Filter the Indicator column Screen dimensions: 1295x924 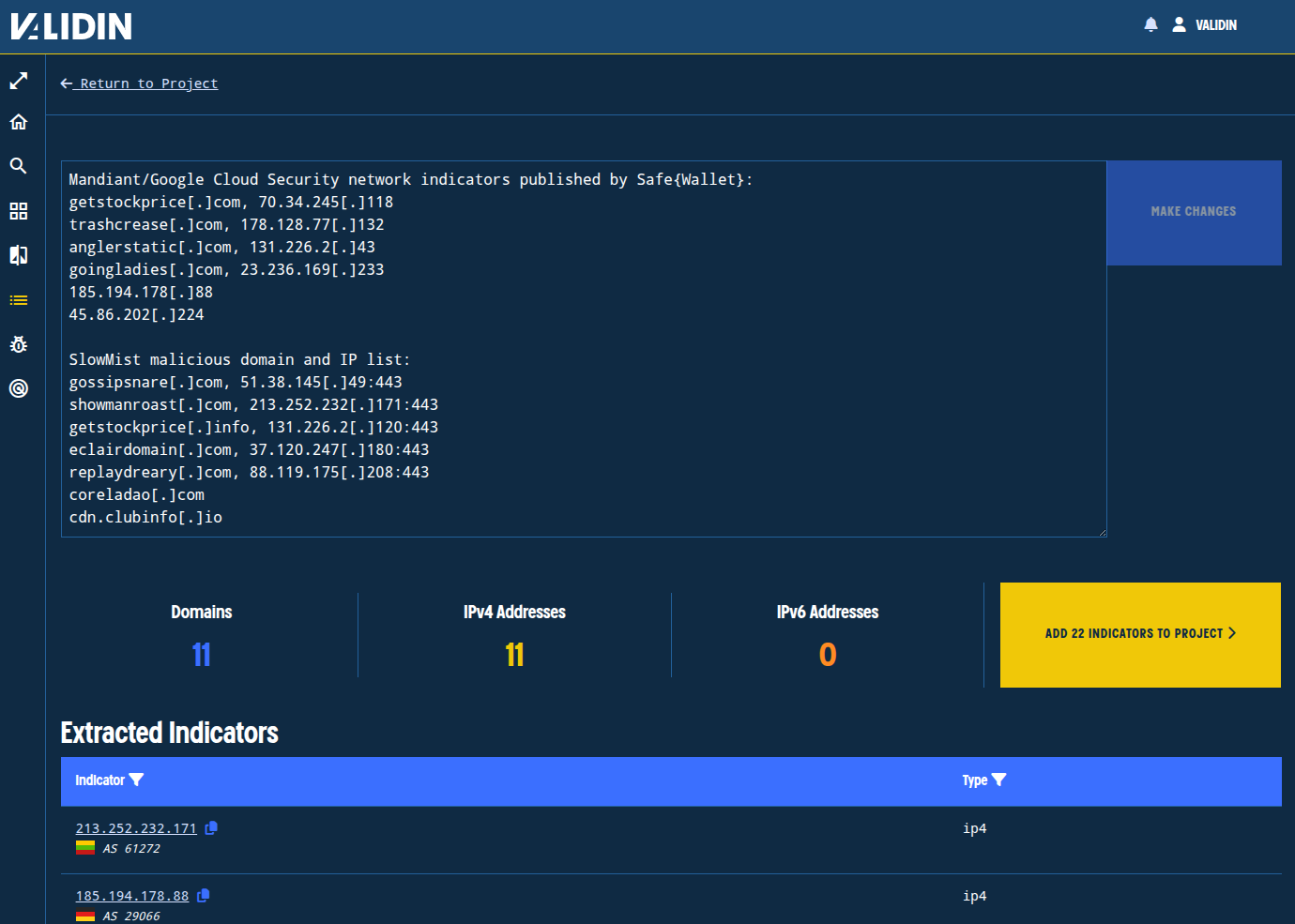point(136,780)
